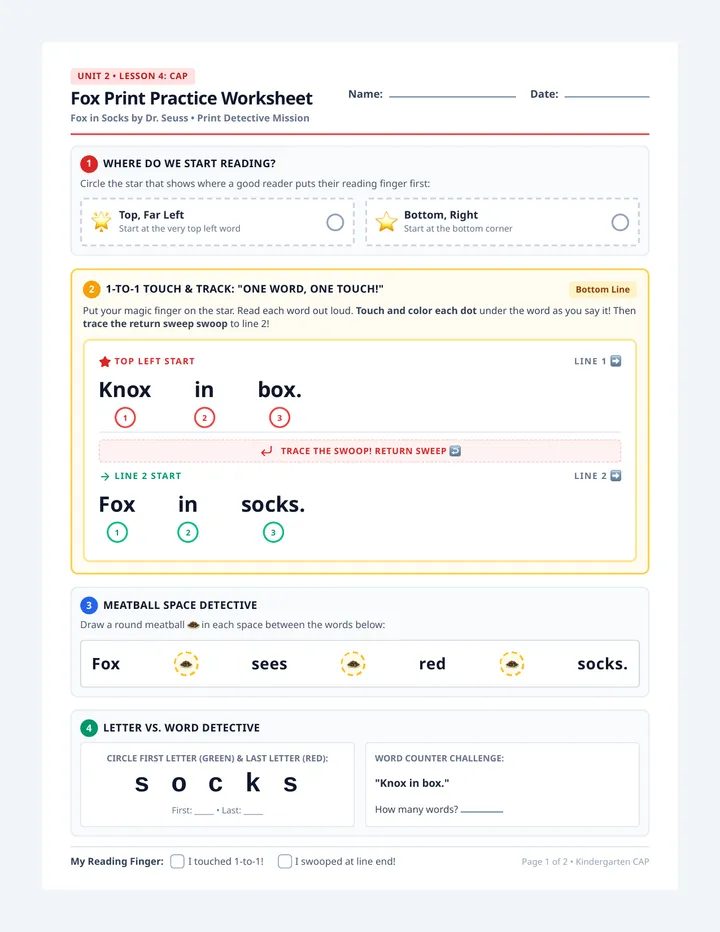
Task: Select the Top, Far Left radio circle
Action: click(x=335, y=222)
